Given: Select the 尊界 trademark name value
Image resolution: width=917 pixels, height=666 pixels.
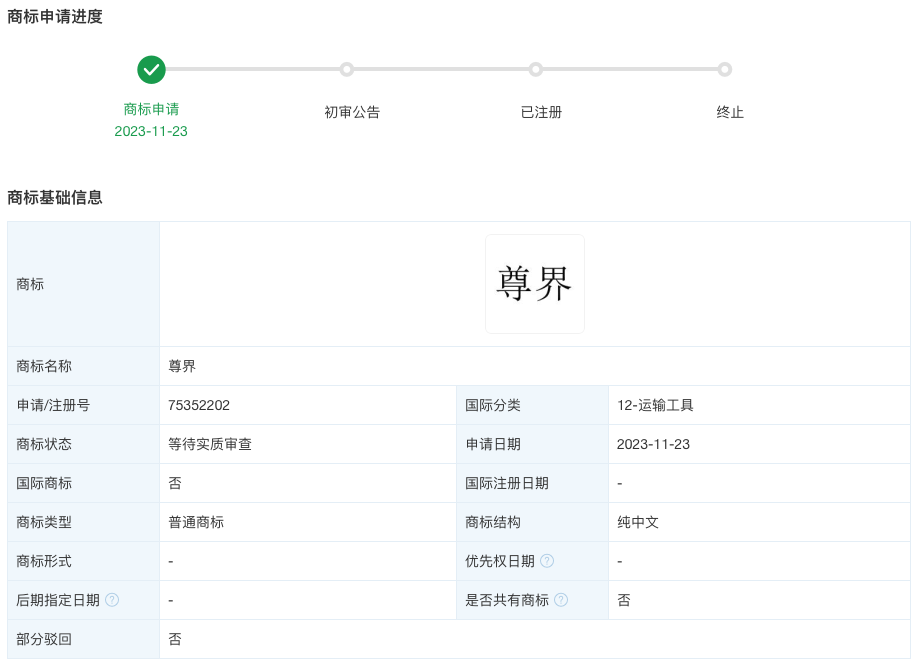Looking at the screenshot, I should tap(182, 366).
